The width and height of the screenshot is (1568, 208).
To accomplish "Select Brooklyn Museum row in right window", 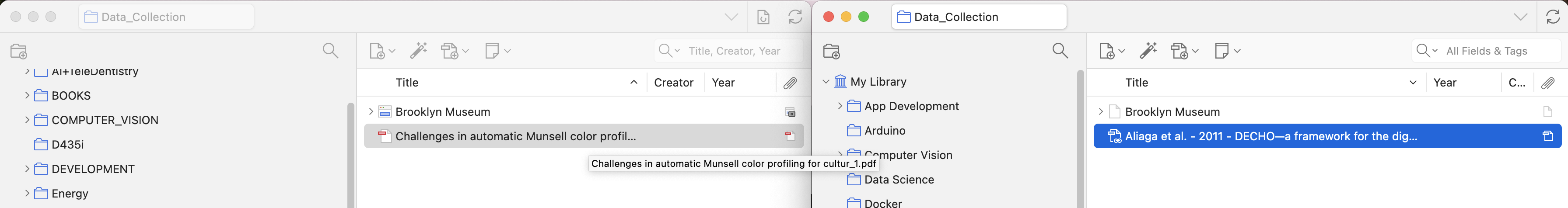I will 1327,112.
